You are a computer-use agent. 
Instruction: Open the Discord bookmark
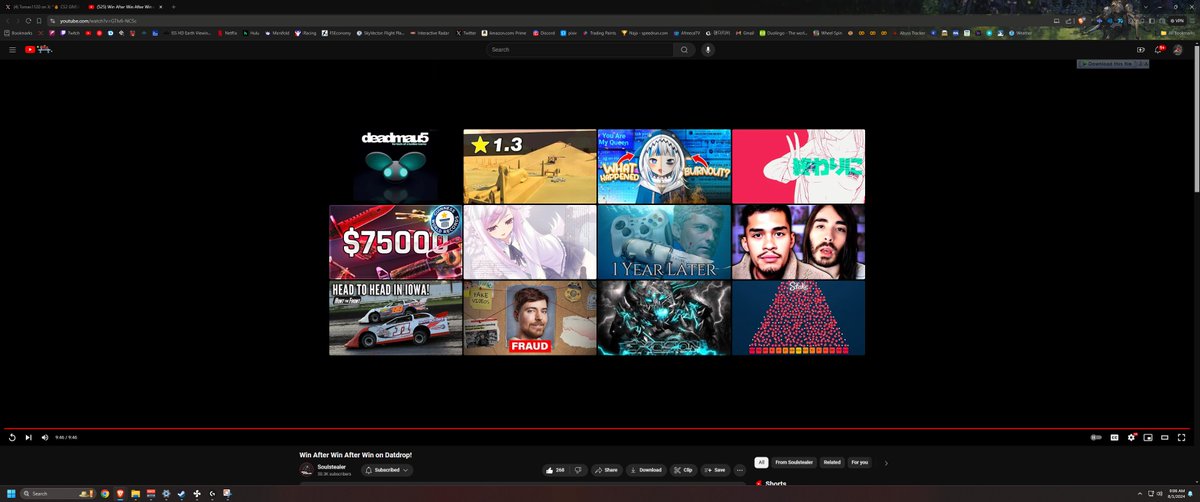click(x=543, y=33)
